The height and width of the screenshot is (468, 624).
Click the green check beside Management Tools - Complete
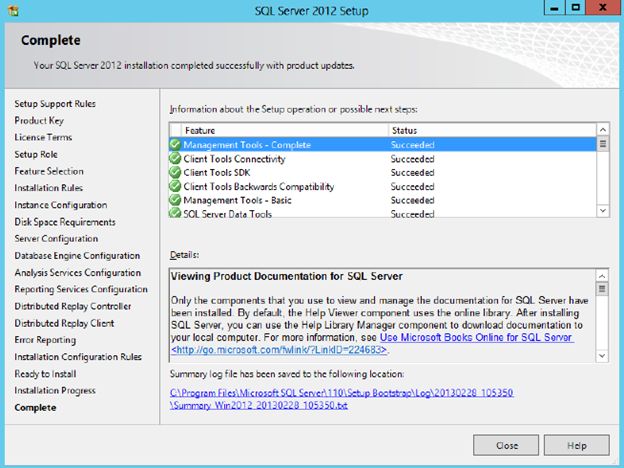pos(175,144)
